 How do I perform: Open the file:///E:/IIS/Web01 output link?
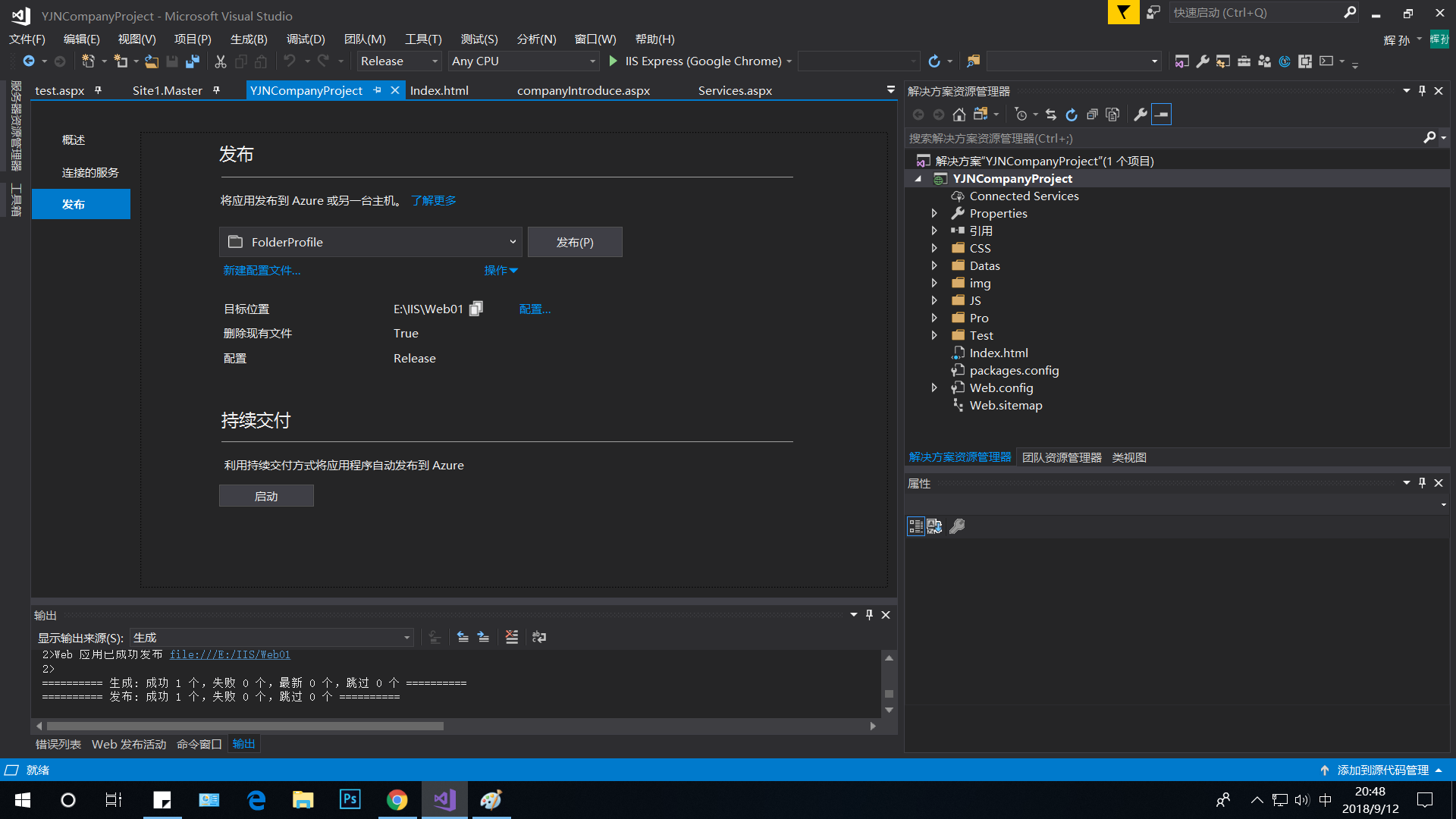click(x=230, y=655)
